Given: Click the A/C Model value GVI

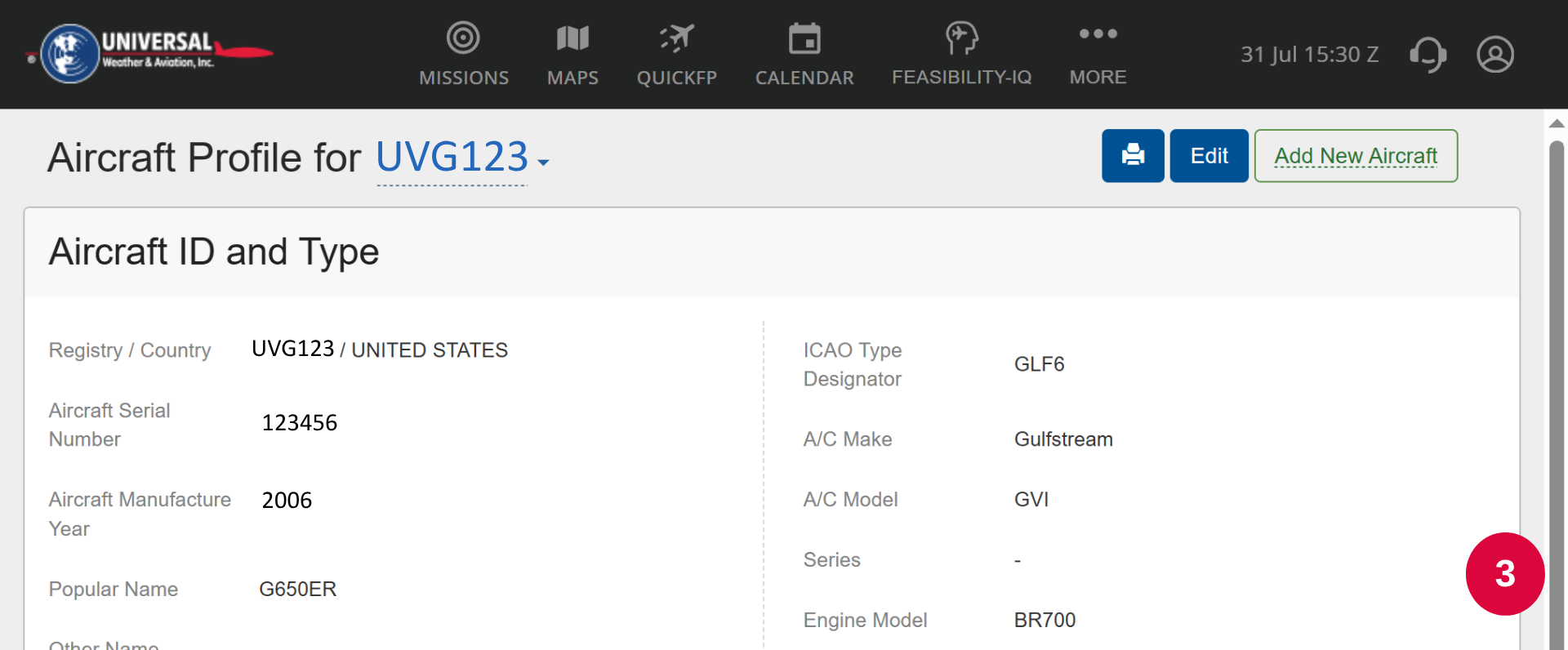Looking at the screenshot, I should tap(1031, 500).
